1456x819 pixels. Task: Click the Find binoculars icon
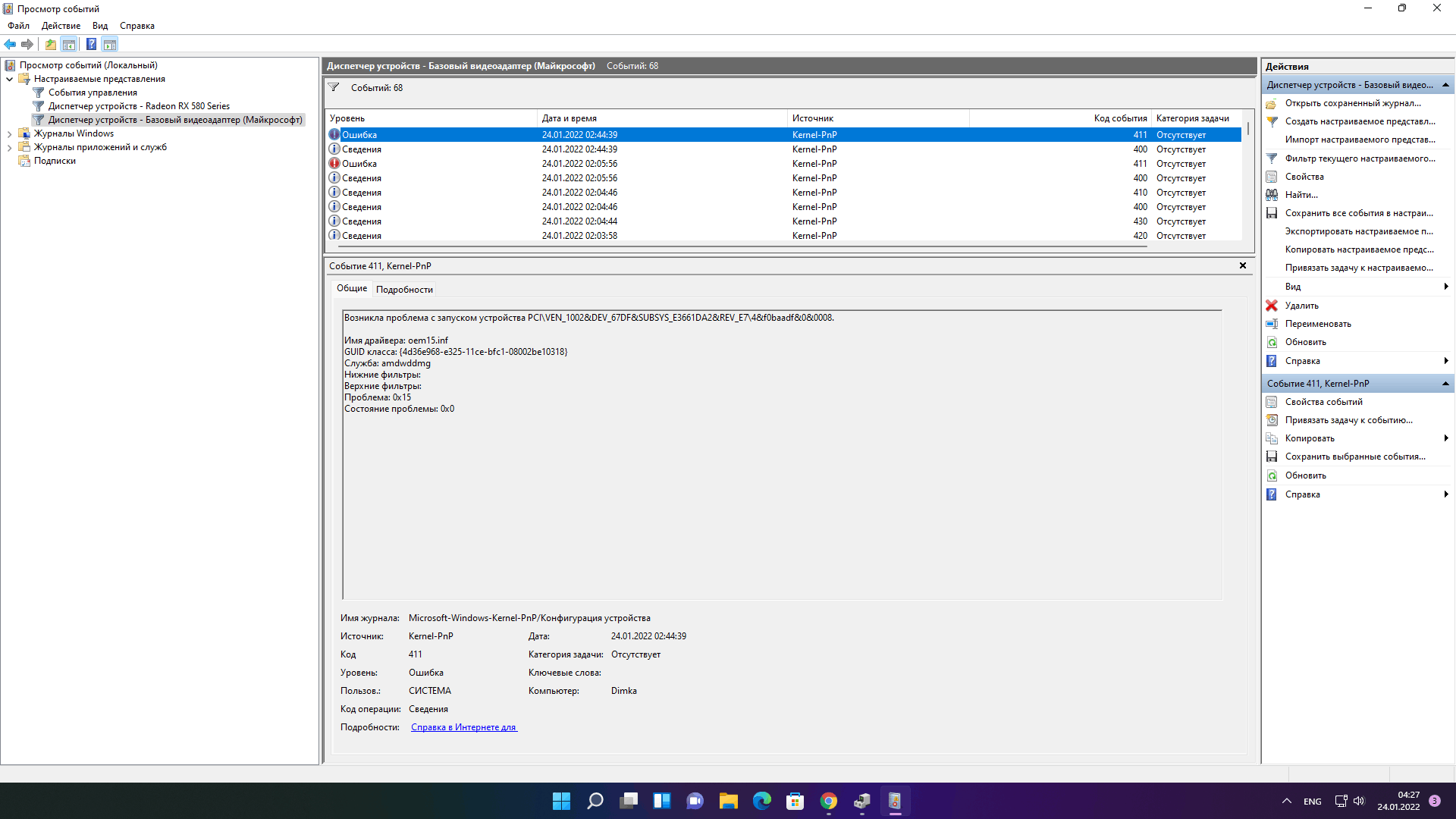(x=1272, y=195)
